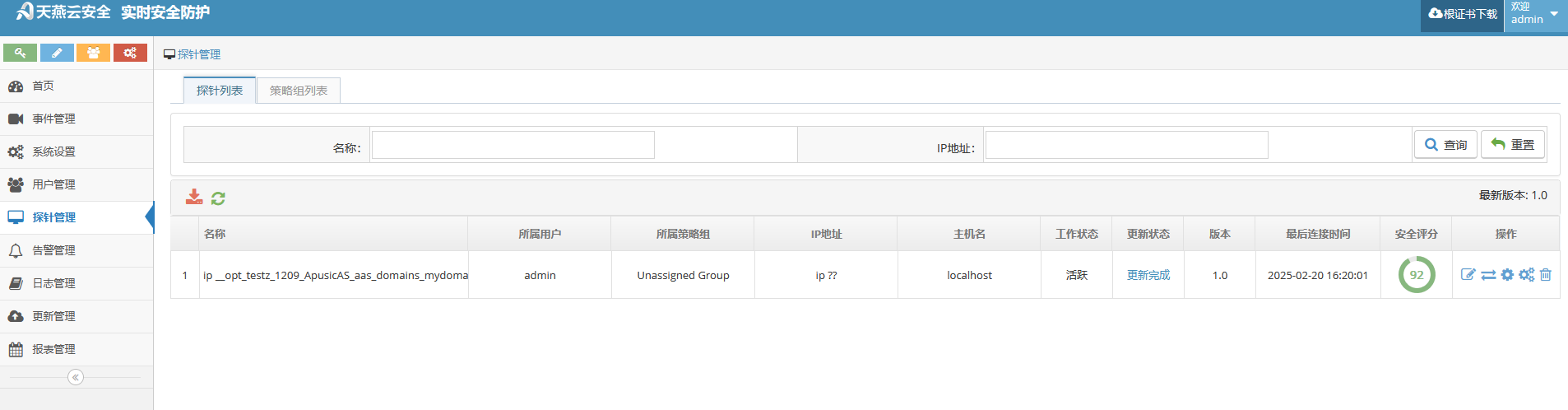Click the 2025-02-20 16:20:01 timestamp cell
This screenshot has height=410, width=1568.
(x=1318, y=275)
